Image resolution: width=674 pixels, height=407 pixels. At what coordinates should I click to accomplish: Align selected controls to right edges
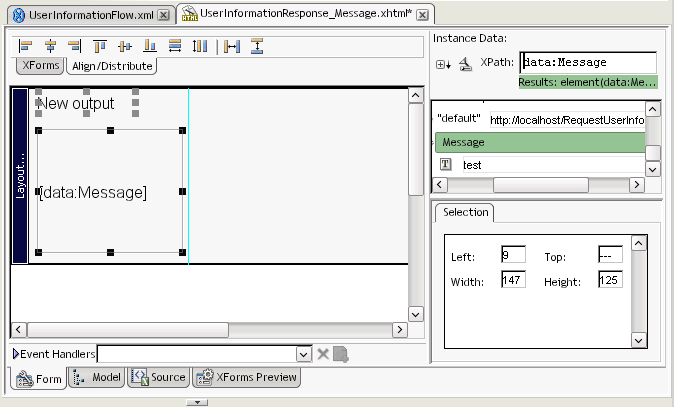tap(75, 46)
